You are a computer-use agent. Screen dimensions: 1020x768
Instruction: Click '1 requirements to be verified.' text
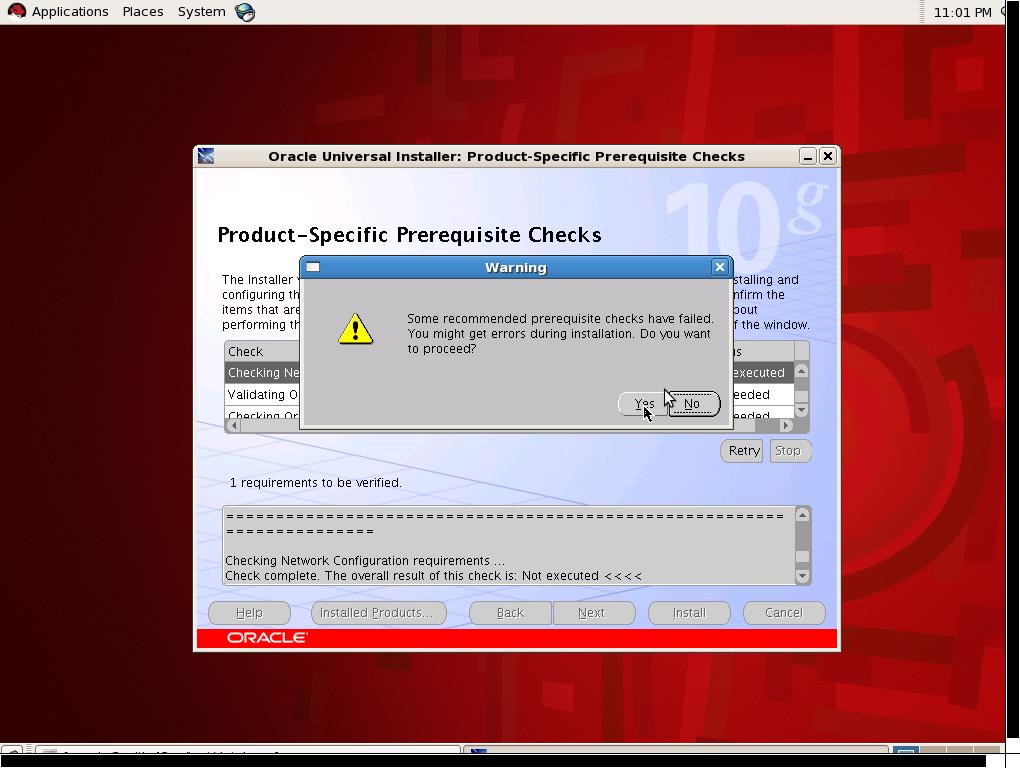315,483
